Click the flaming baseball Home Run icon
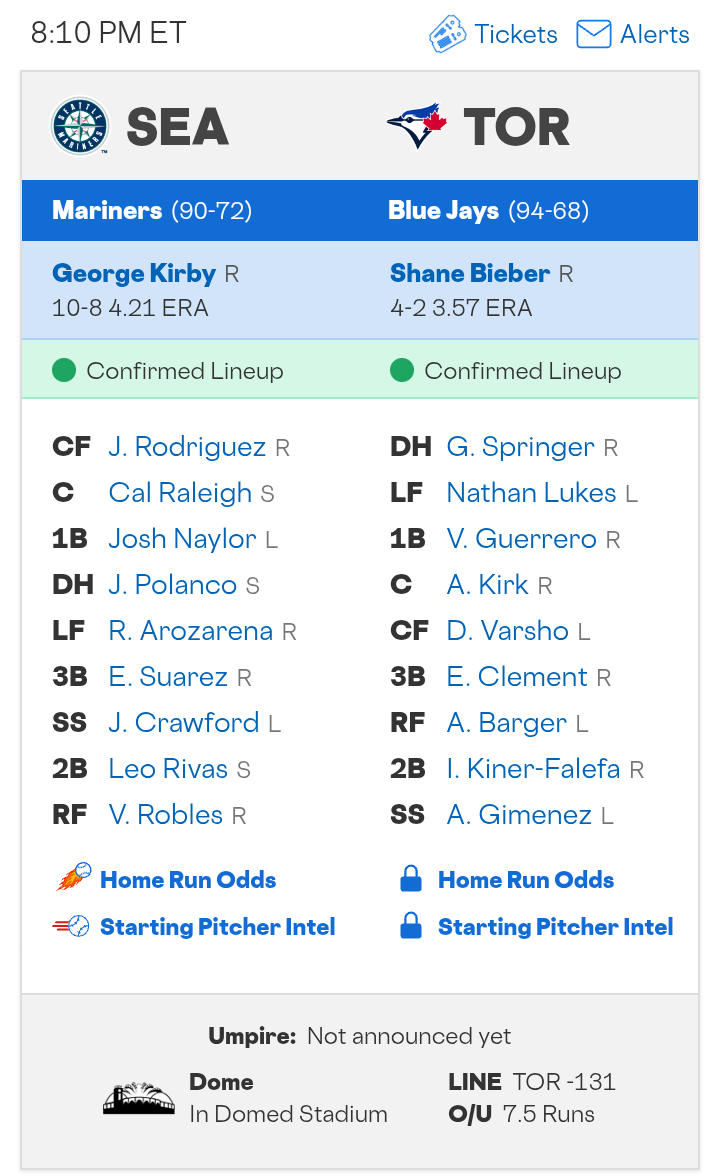This screenshot has height=1176, width=720. point(73,878)
